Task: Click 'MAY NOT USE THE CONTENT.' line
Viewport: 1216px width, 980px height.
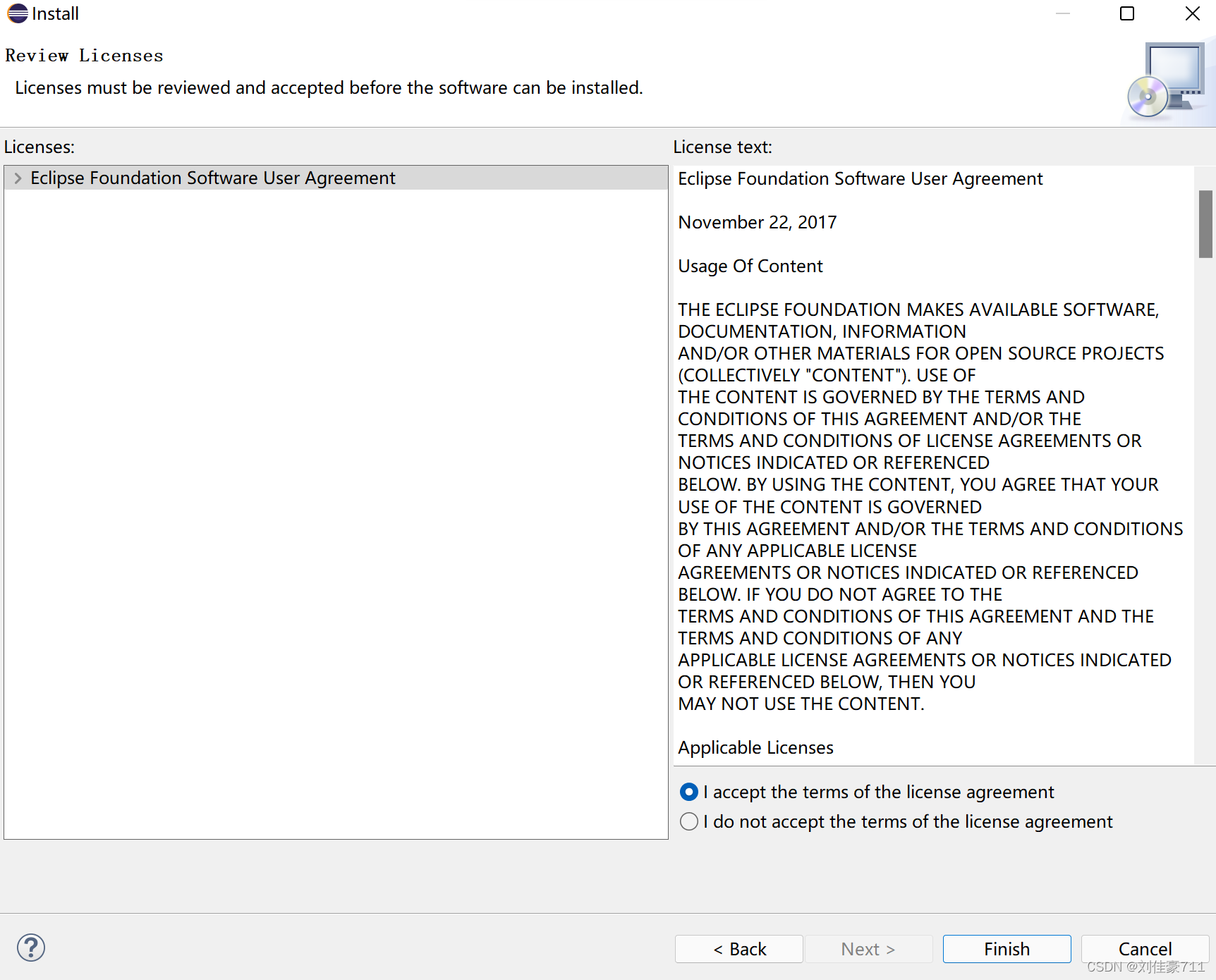Action: 801,704
